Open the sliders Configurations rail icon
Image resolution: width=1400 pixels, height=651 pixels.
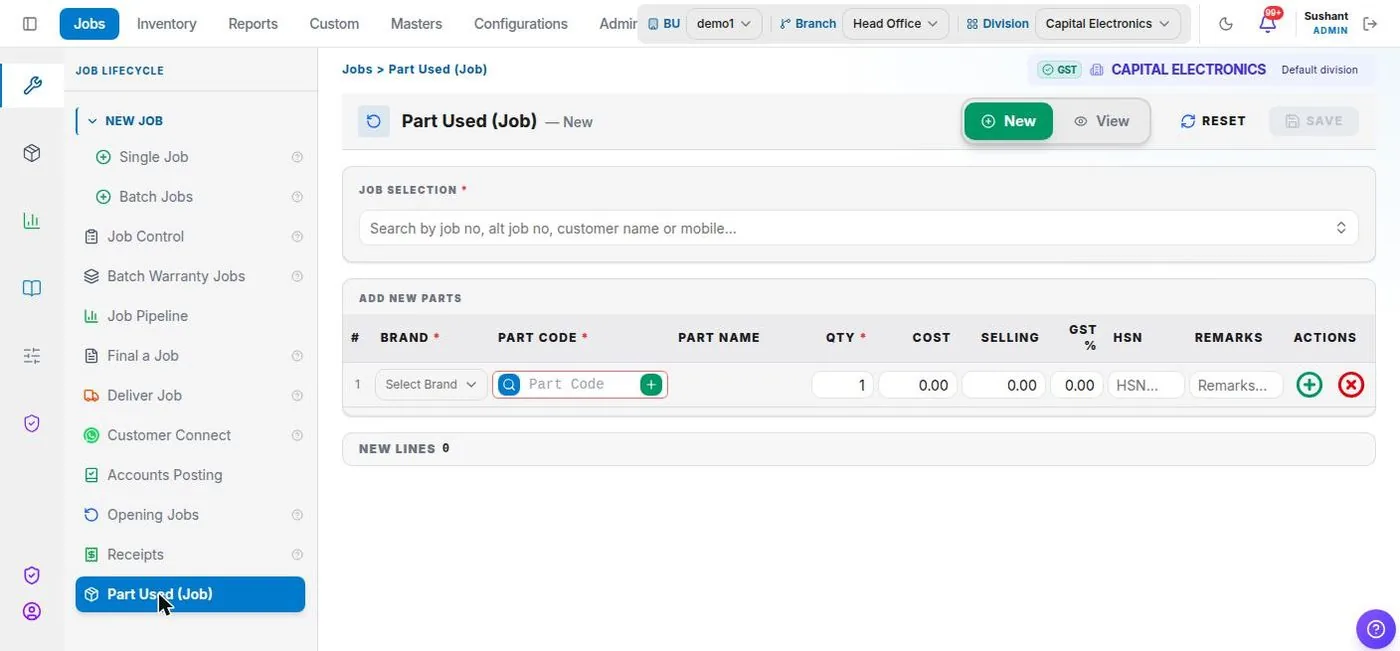coord(32,355)
